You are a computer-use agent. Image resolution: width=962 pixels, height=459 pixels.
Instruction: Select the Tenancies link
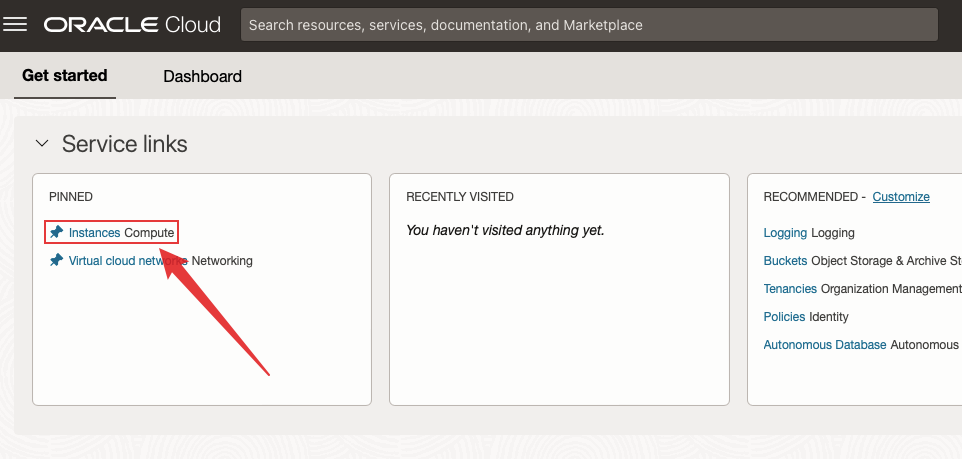[x=790, y=289]
